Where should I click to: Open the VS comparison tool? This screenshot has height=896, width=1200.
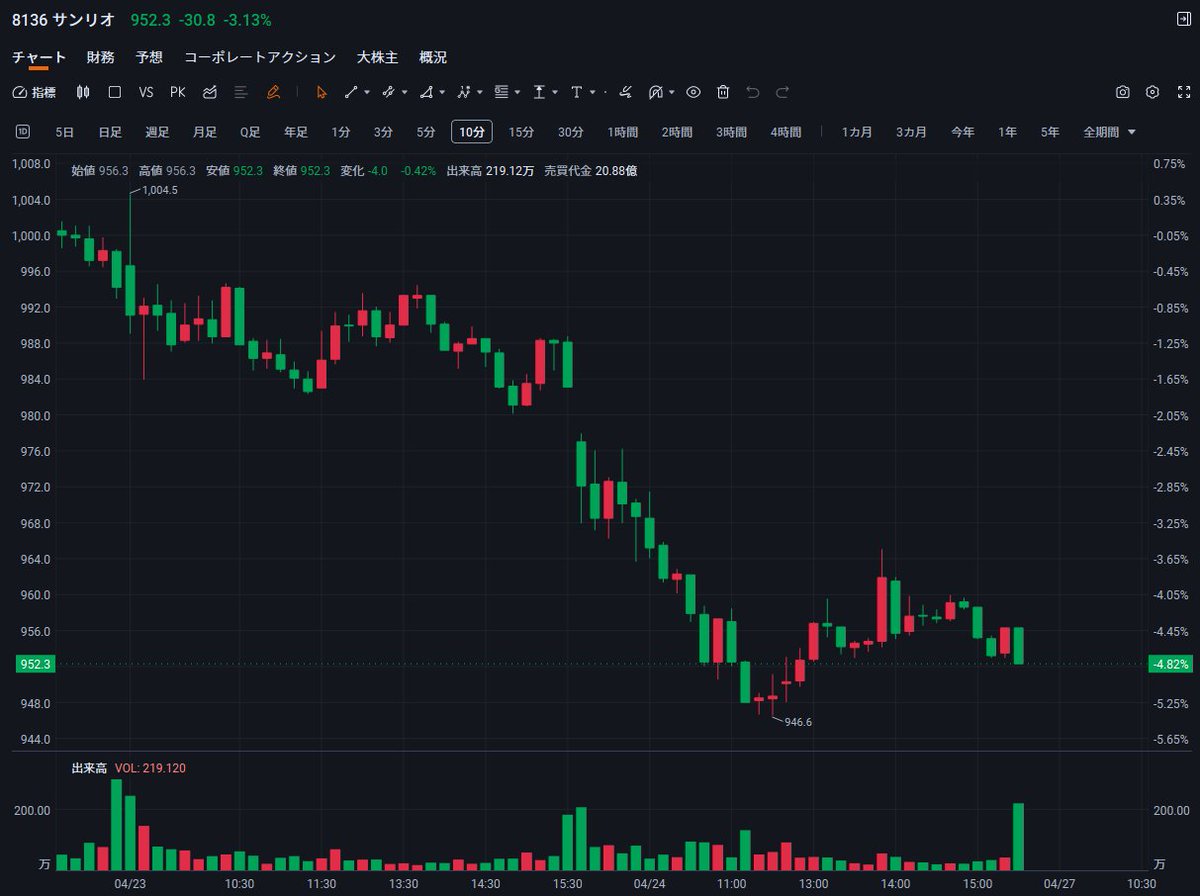tap(146, 92)
